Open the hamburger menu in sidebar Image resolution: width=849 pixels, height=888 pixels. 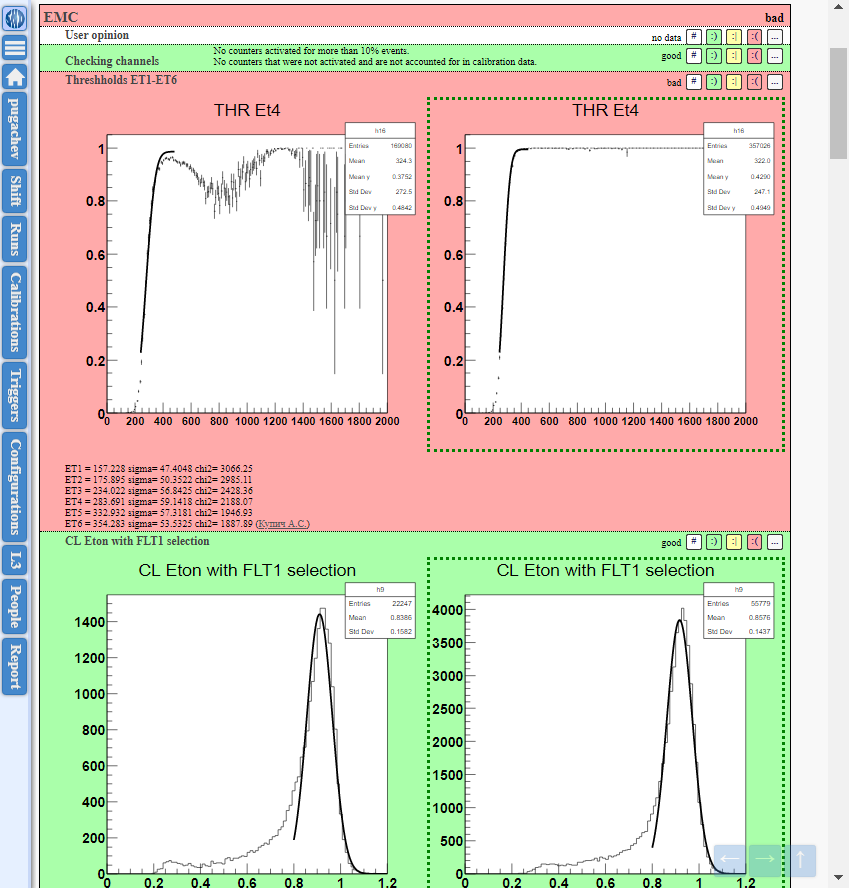pos(15,47)
